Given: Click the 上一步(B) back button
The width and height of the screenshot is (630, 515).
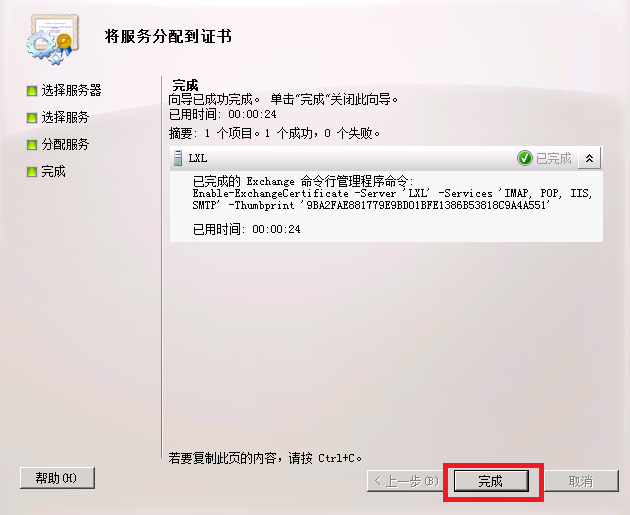Looking at the screenshot, I should pyautogui.click(x=405, y=481).
